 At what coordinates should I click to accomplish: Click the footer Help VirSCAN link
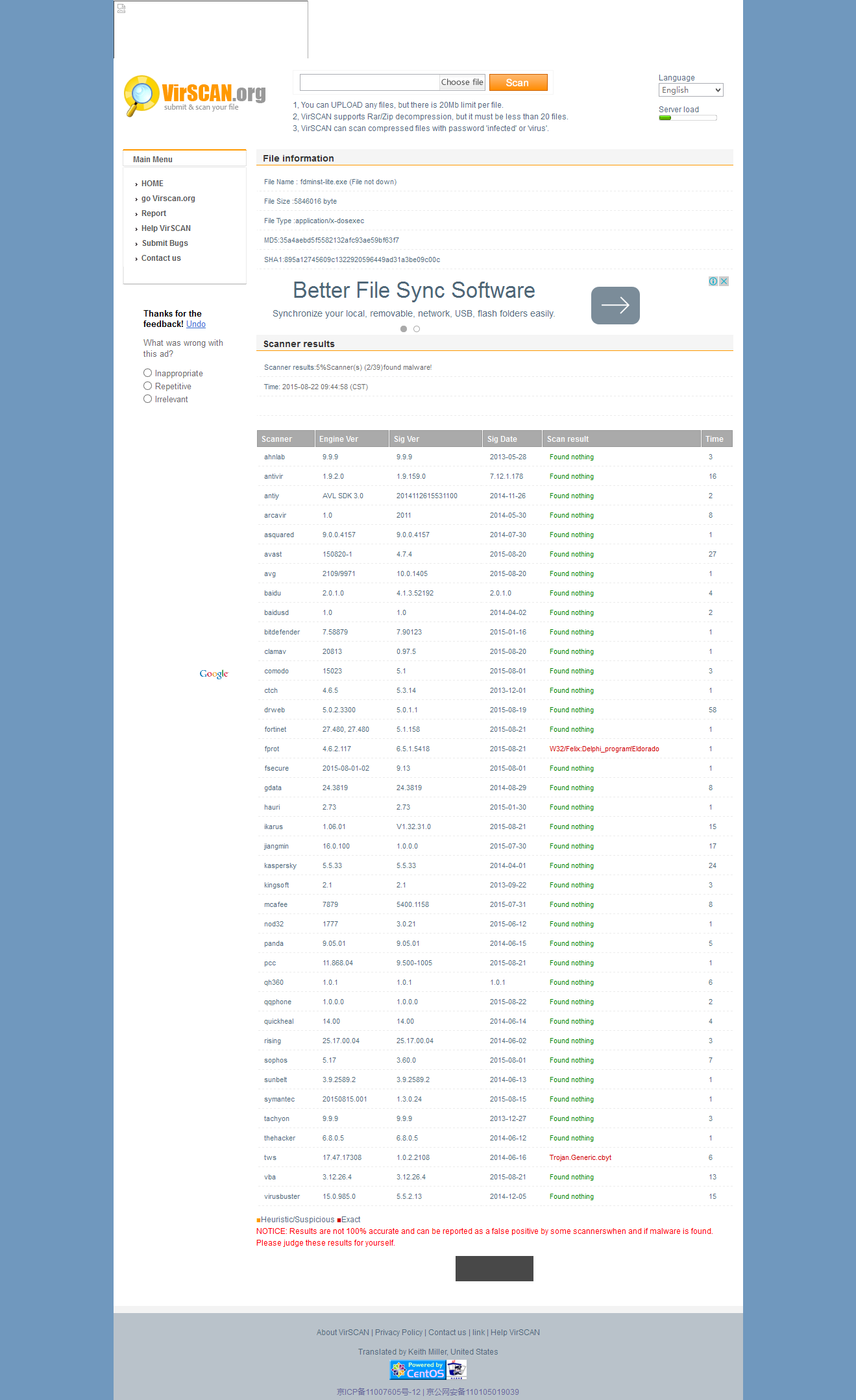pyautogui.click(x=515, y=1333)
